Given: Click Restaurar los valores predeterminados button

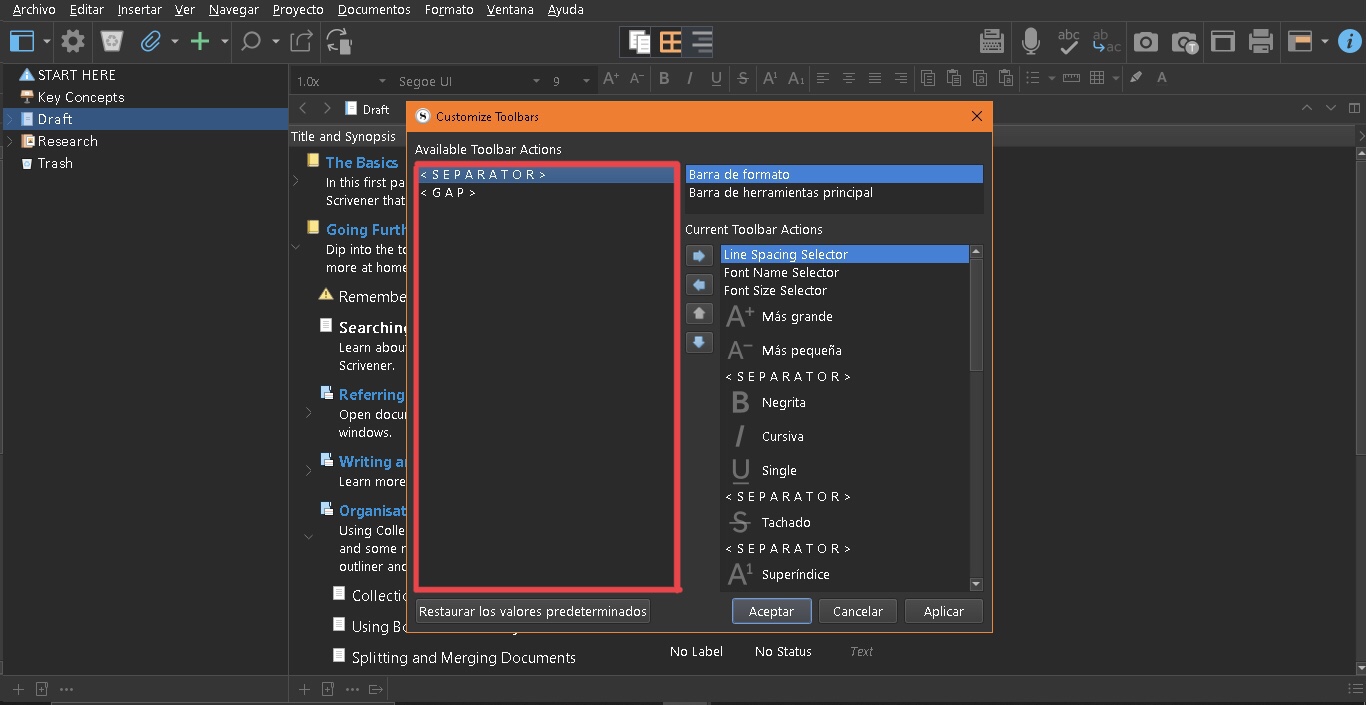Looking at the screenshot, I should 532,611.
